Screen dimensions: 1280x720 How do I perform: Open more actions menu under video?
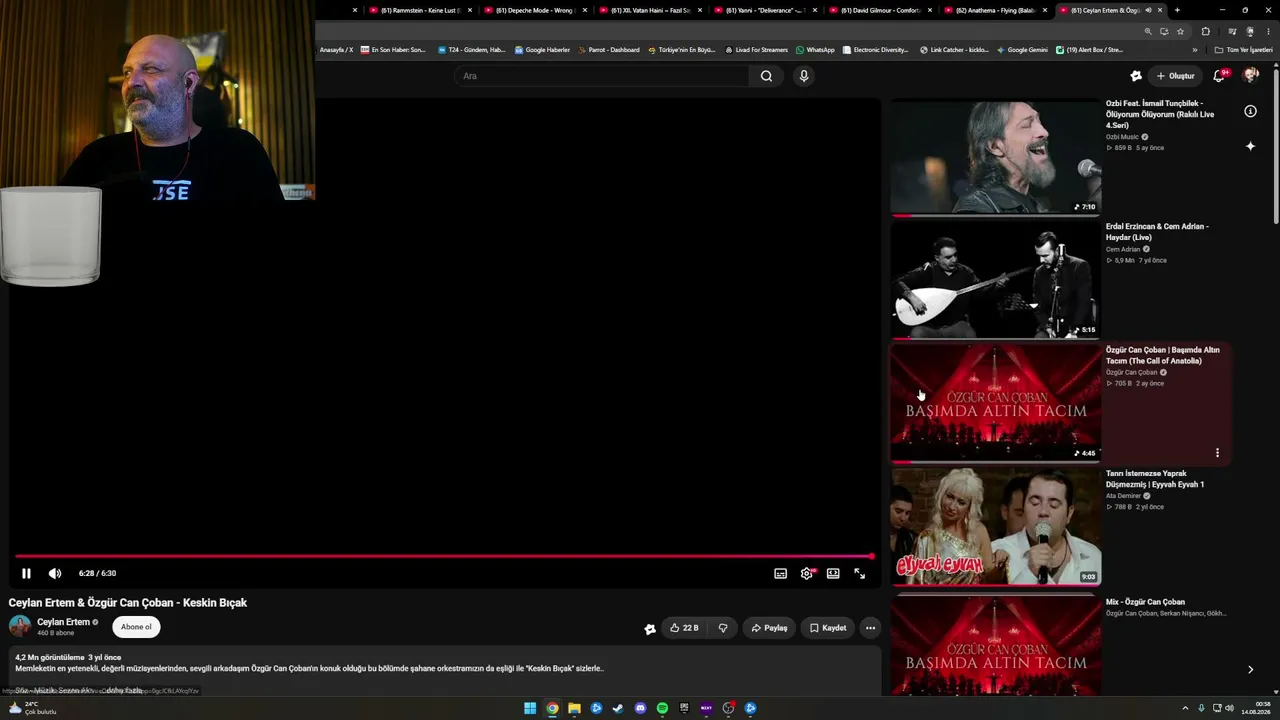click(870, 628)
